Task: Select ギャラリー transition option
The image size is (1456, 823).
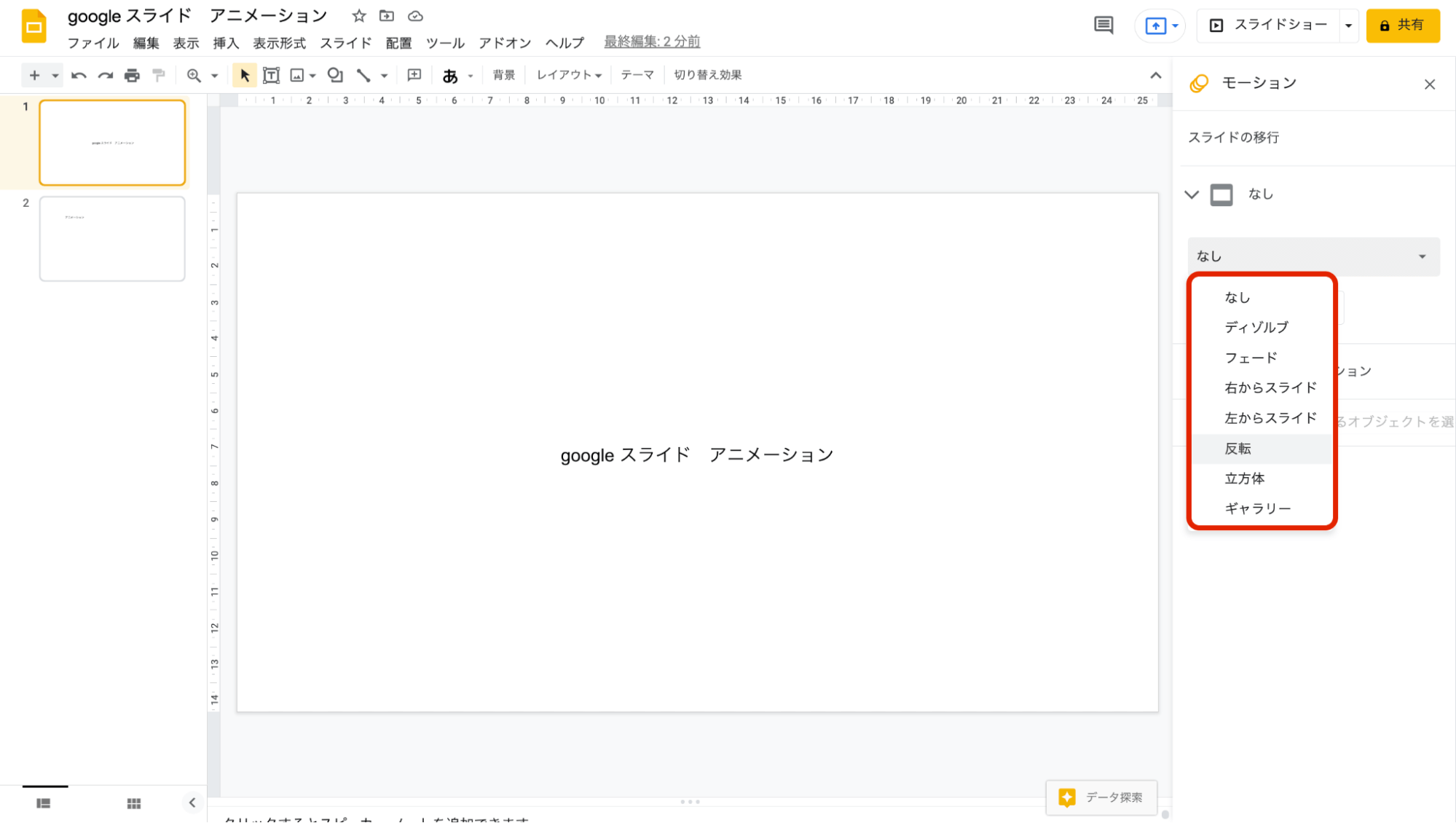Action: coord(1262,508)
